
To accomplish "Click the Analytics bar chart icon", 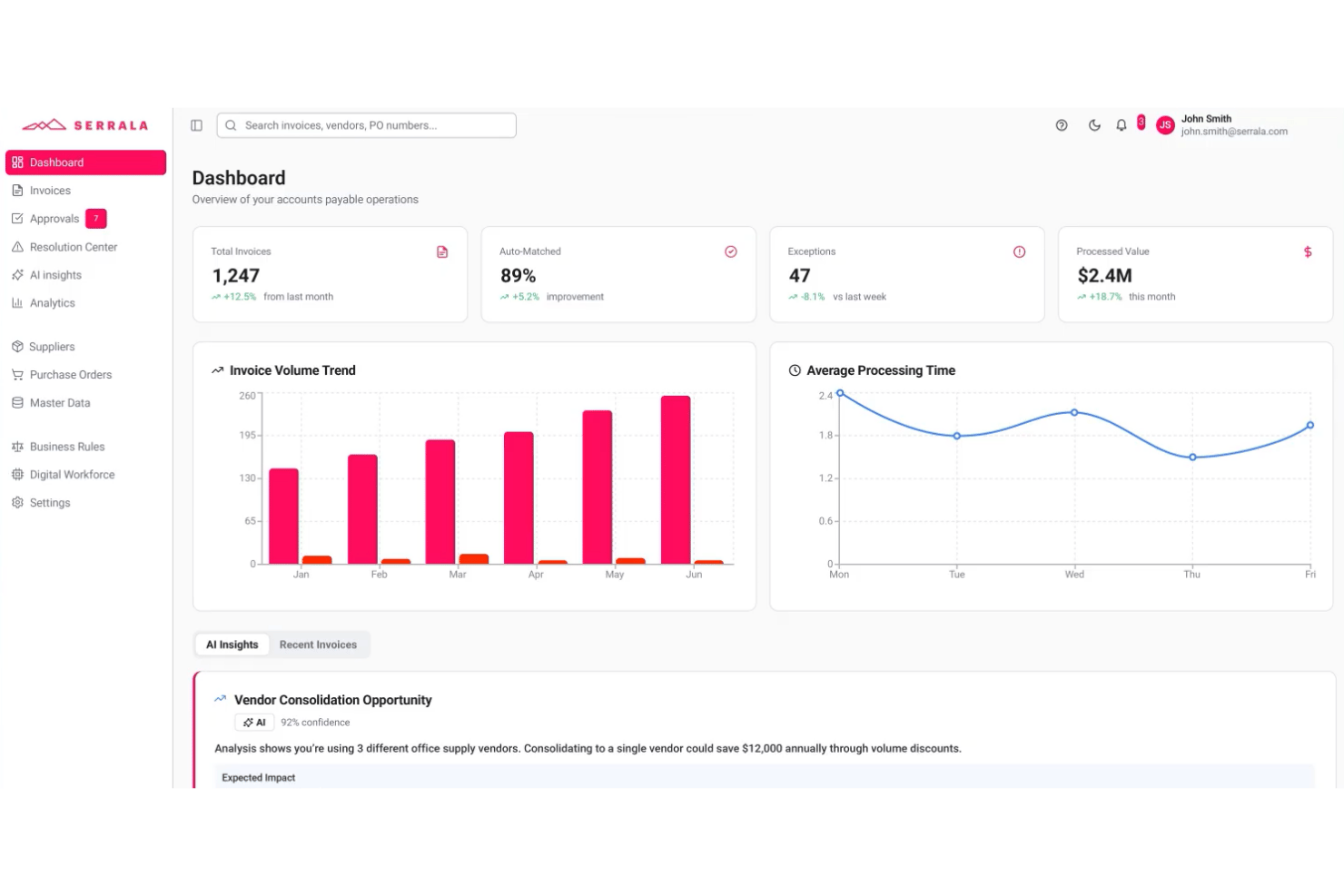I will pos(17,303).
